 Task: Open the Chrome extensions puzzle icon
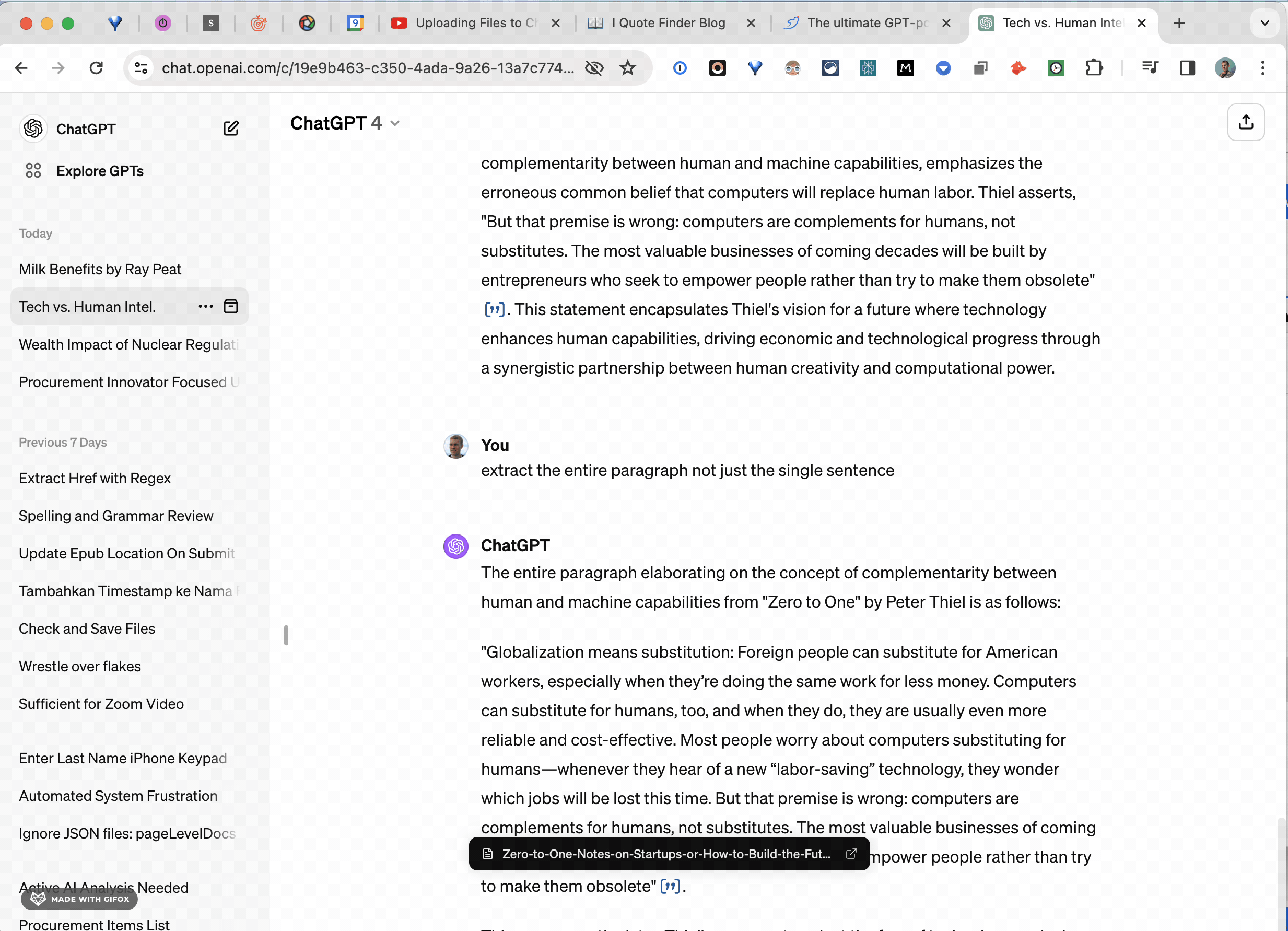pyautogui.click(x=1094, y=68)
